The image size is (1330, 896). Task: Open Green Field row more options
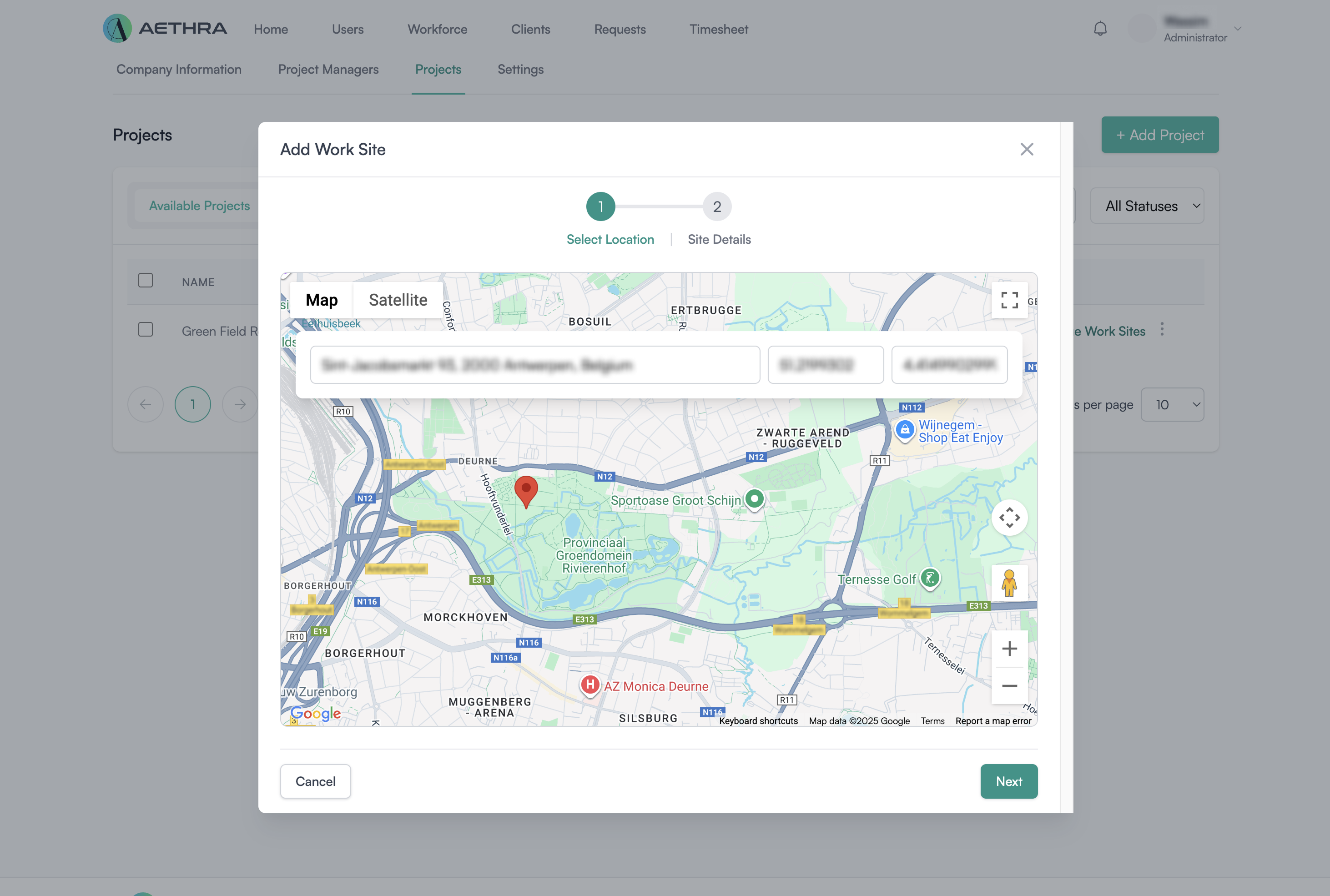[x=1161, y=329]
